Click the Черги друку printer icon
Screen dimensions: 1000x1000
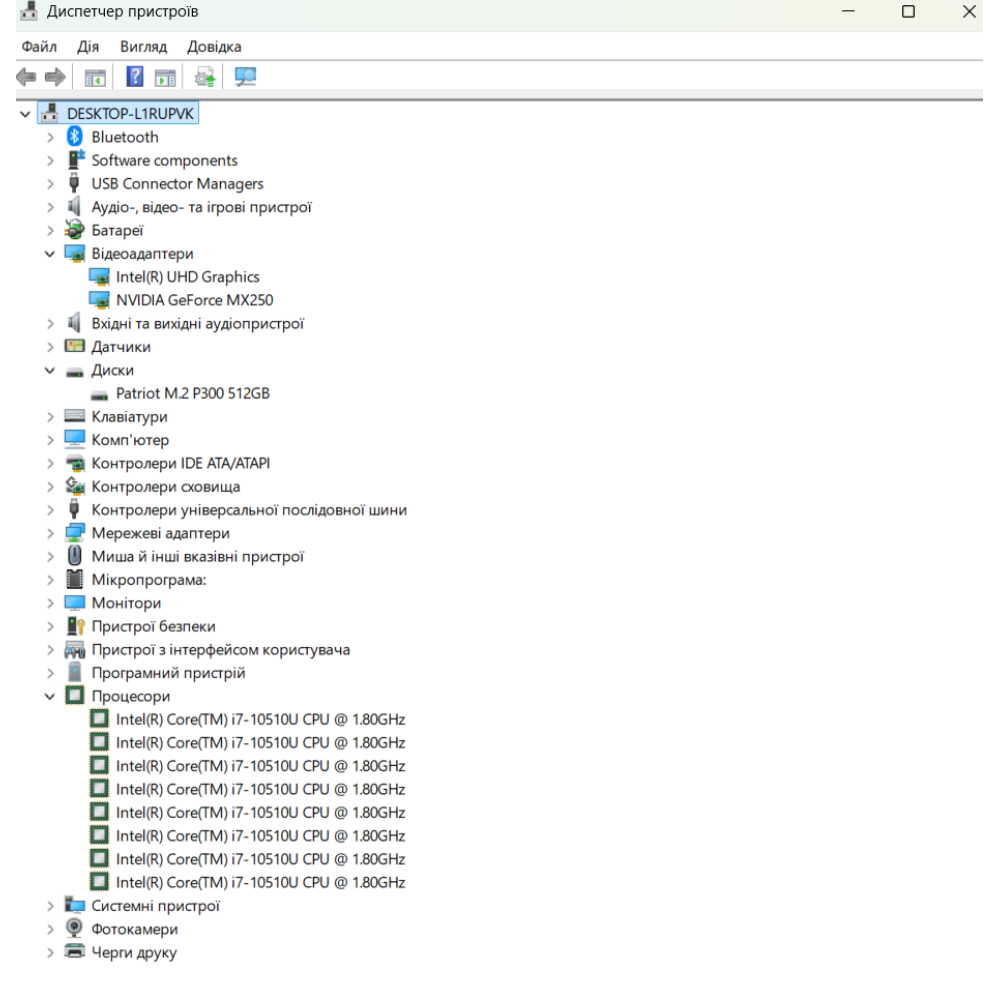(x=75, y=952)
